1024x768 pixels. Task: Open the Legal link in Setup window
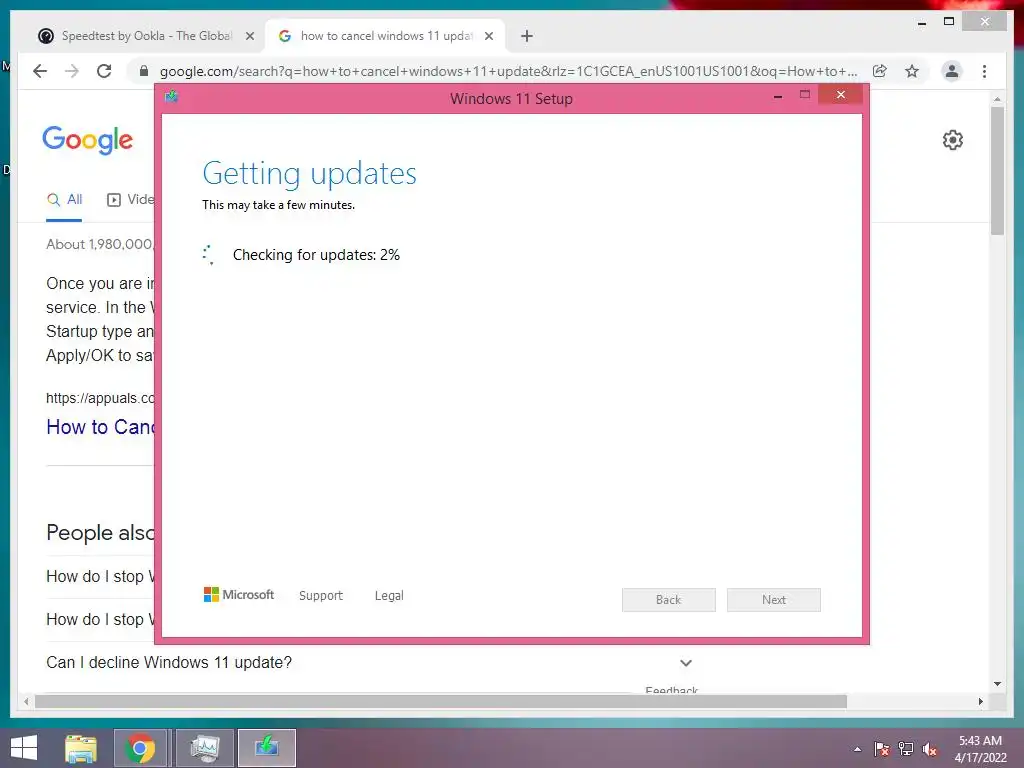click(x=389, y=596)
